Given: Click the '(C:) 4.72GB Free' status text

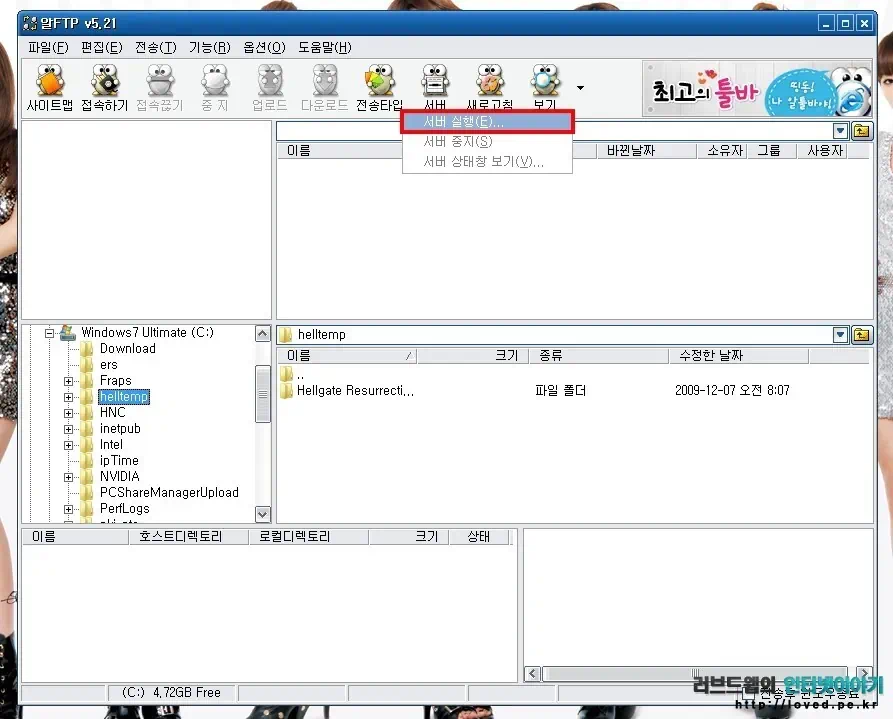Looking at the screenshot, I should pos(171,693).
